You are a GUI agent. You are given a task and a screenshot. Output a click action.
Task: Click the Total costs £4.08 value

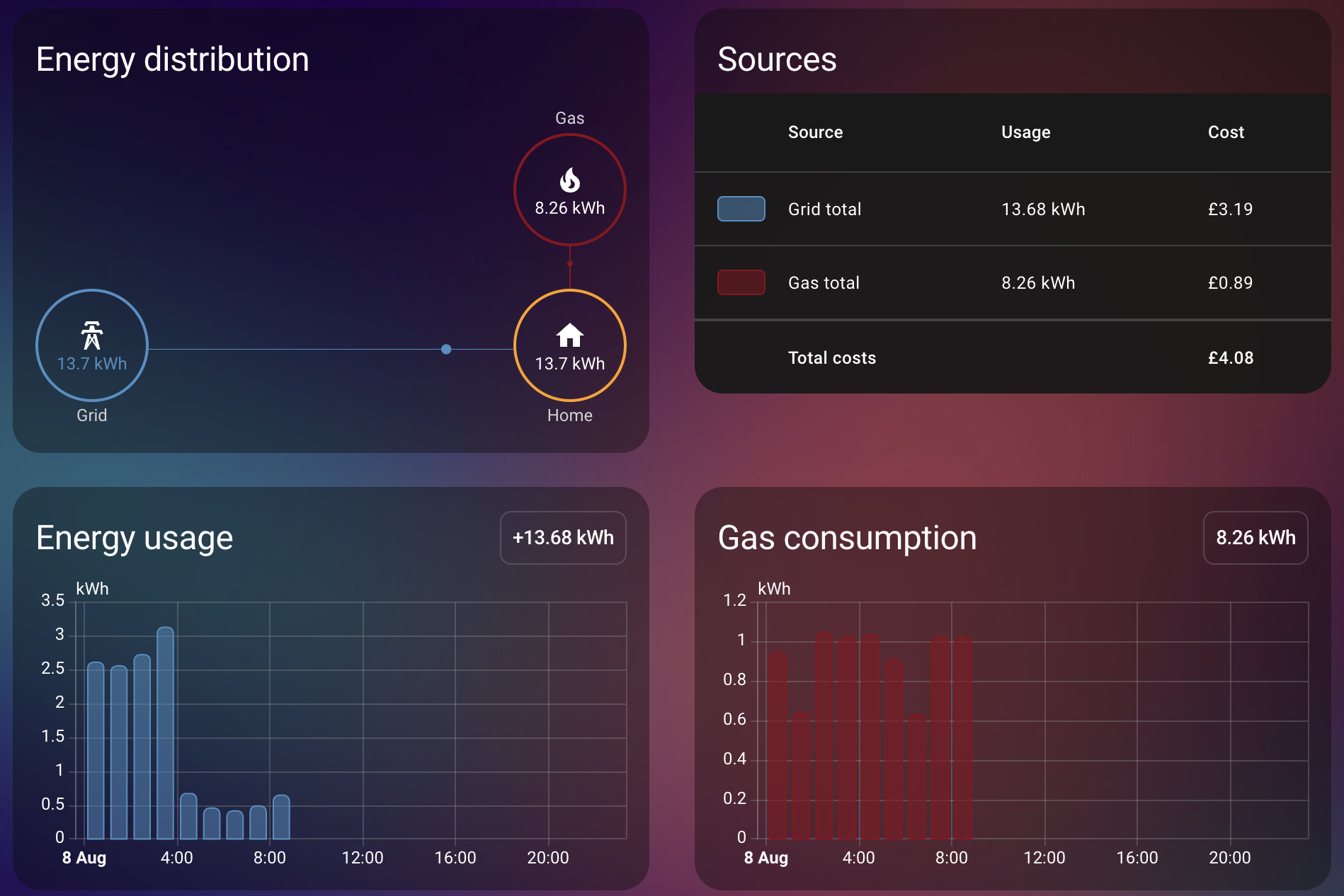tap(1231, 358)
